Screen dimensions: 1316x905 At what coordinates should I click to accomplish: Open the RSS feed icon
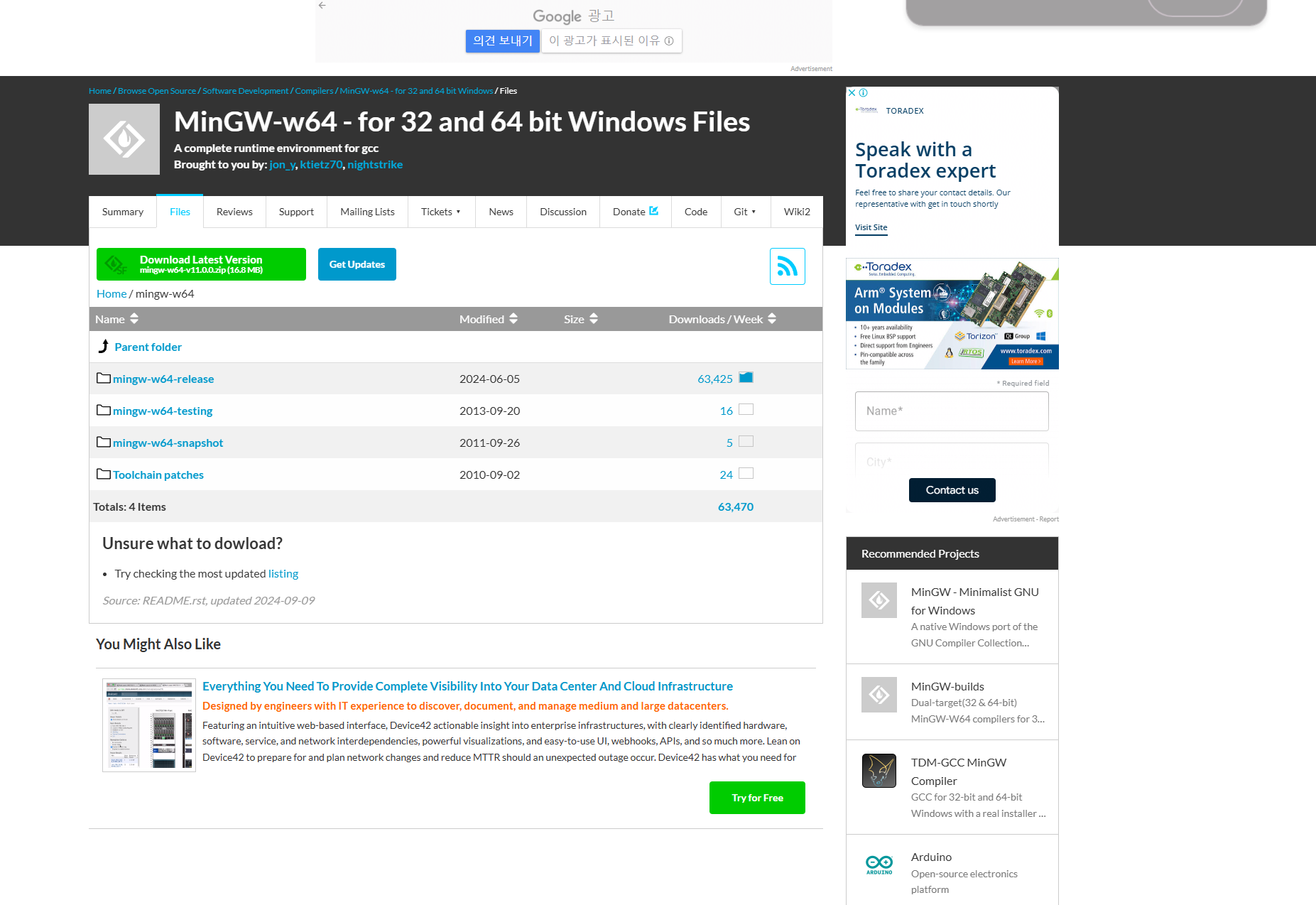tap(788, 266)
